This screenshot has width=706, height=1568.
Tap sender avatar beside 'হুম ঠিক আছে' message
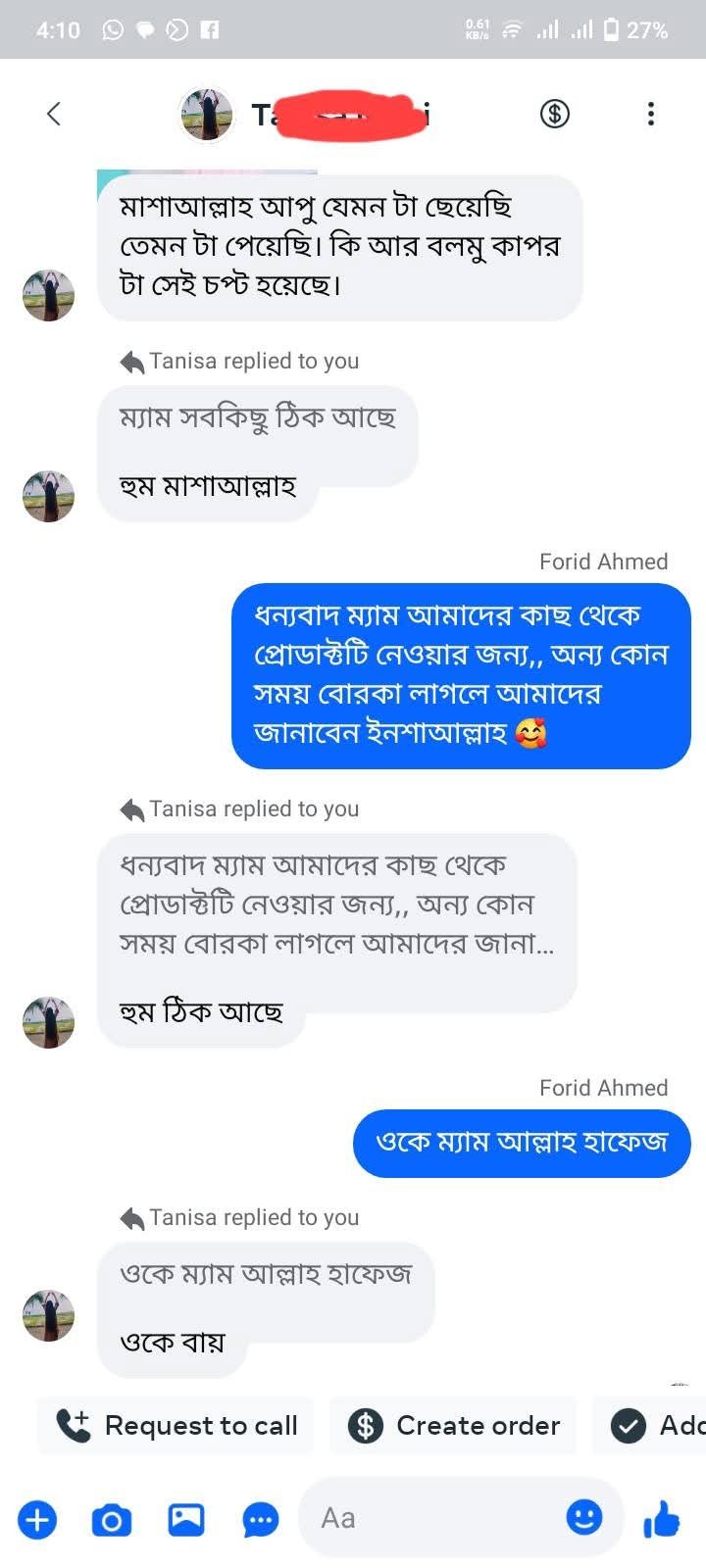(x=48, y=1022)
